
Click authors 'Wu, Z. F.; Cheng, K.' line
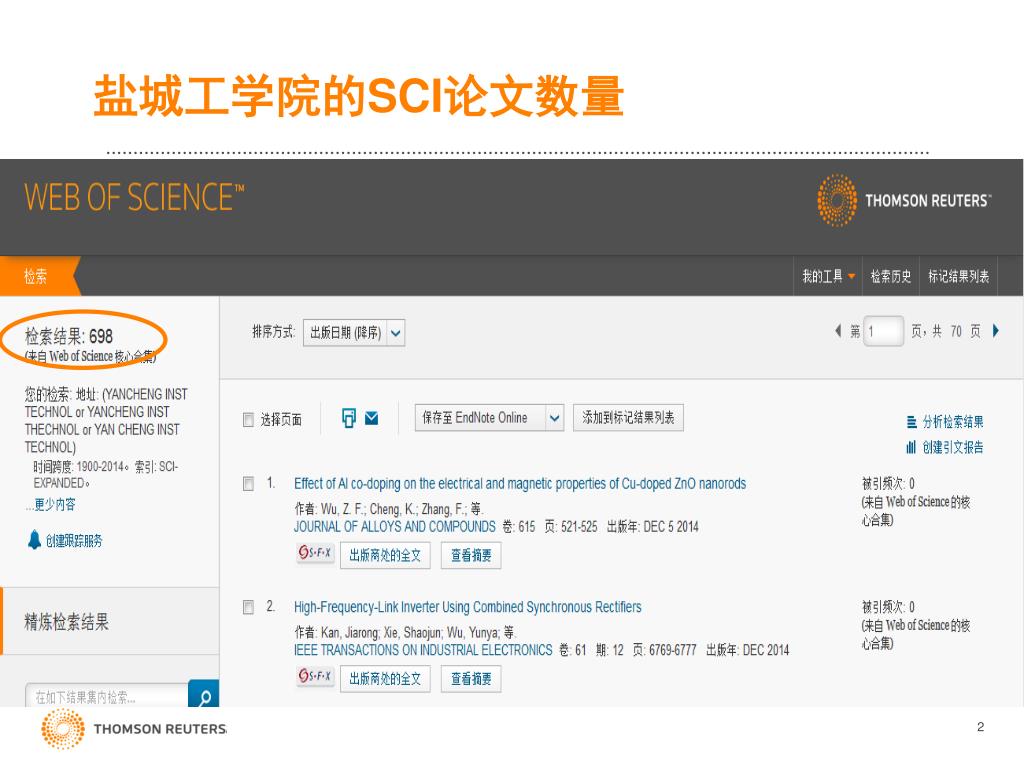(x=389, y=509)
